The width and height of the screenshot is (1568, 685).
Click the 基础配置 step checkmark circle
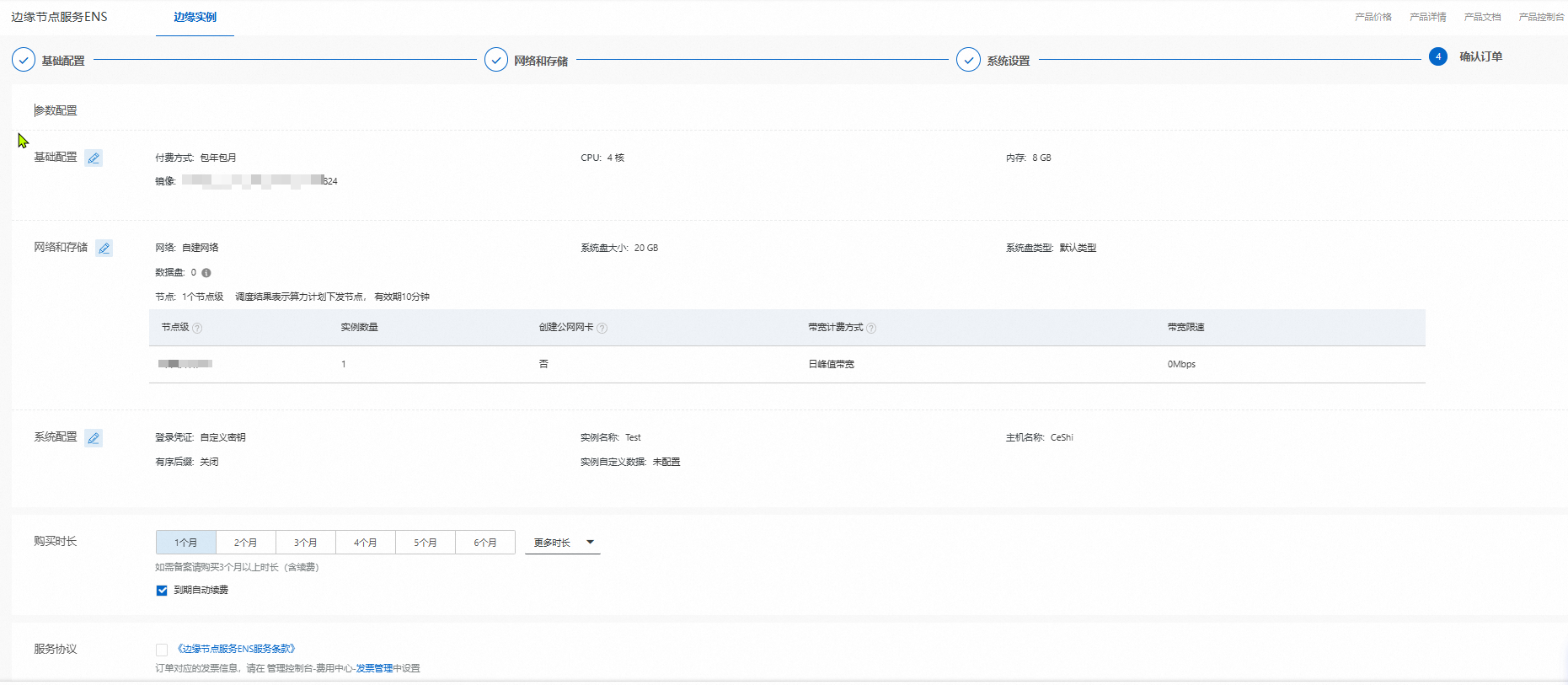(24, 60)
